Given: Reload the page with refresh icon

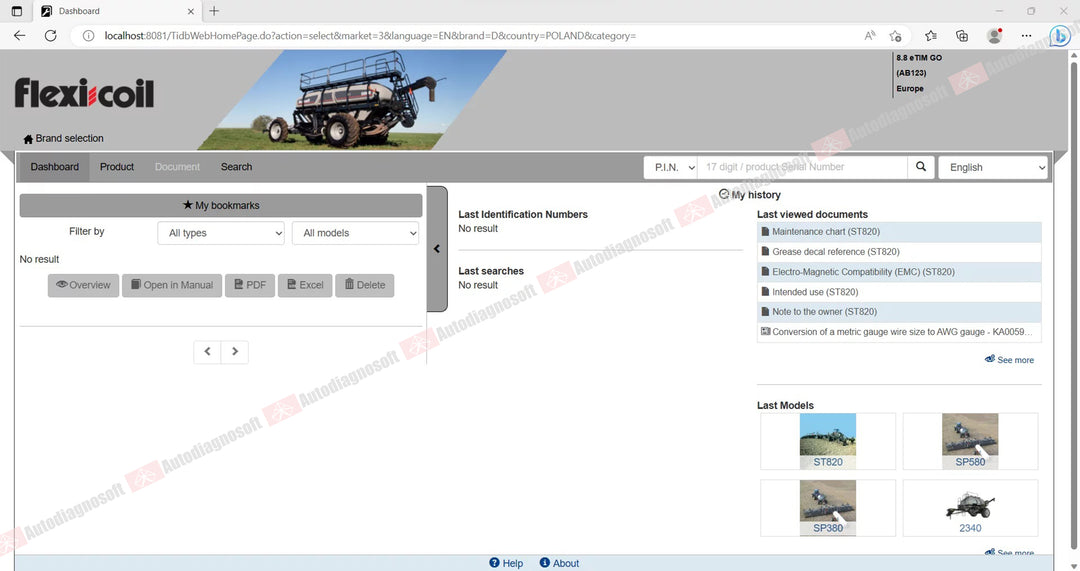Looking at the screenshot, I should pos(50,36).
